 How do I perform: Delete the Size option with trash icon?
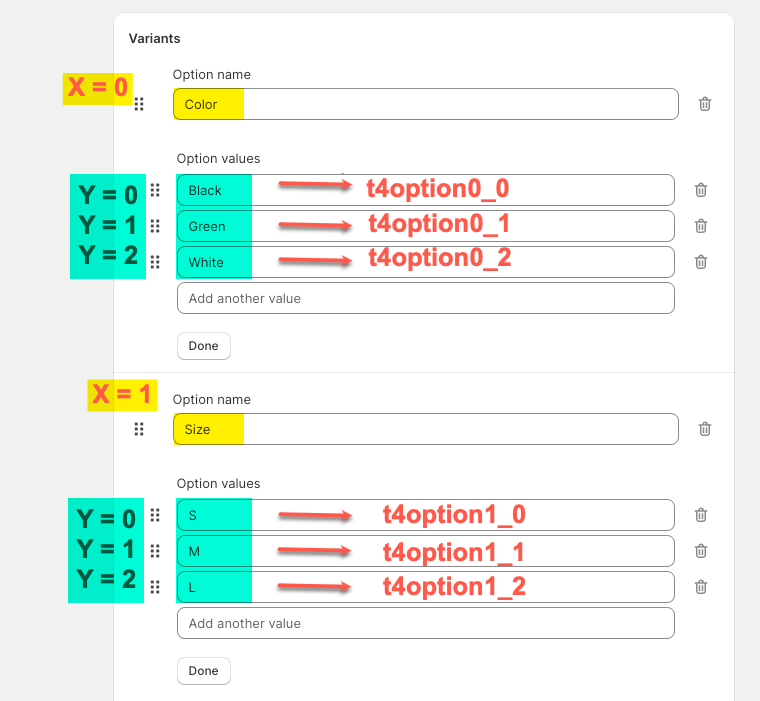705,429
